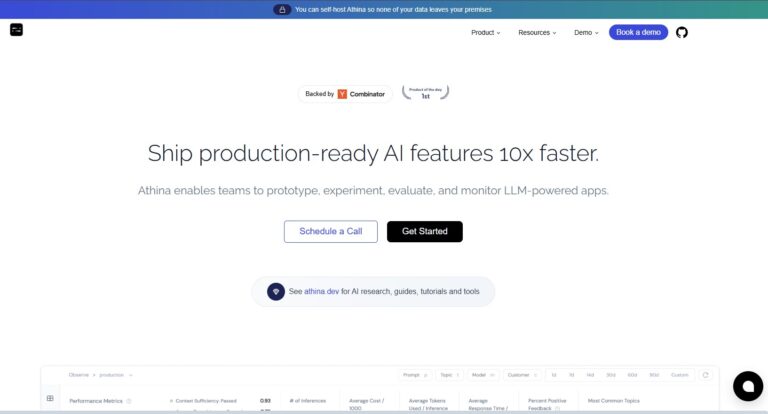The height and width of the screenshot is (414, 768).
Task: Expand the Demo menu
Action: pyautogui.click(x=586, y=32)
